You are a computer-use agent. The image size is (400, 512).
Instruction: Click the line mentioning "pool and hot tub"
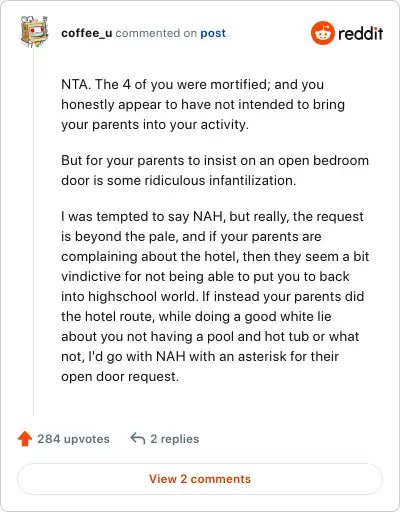(x=210, y=337)
